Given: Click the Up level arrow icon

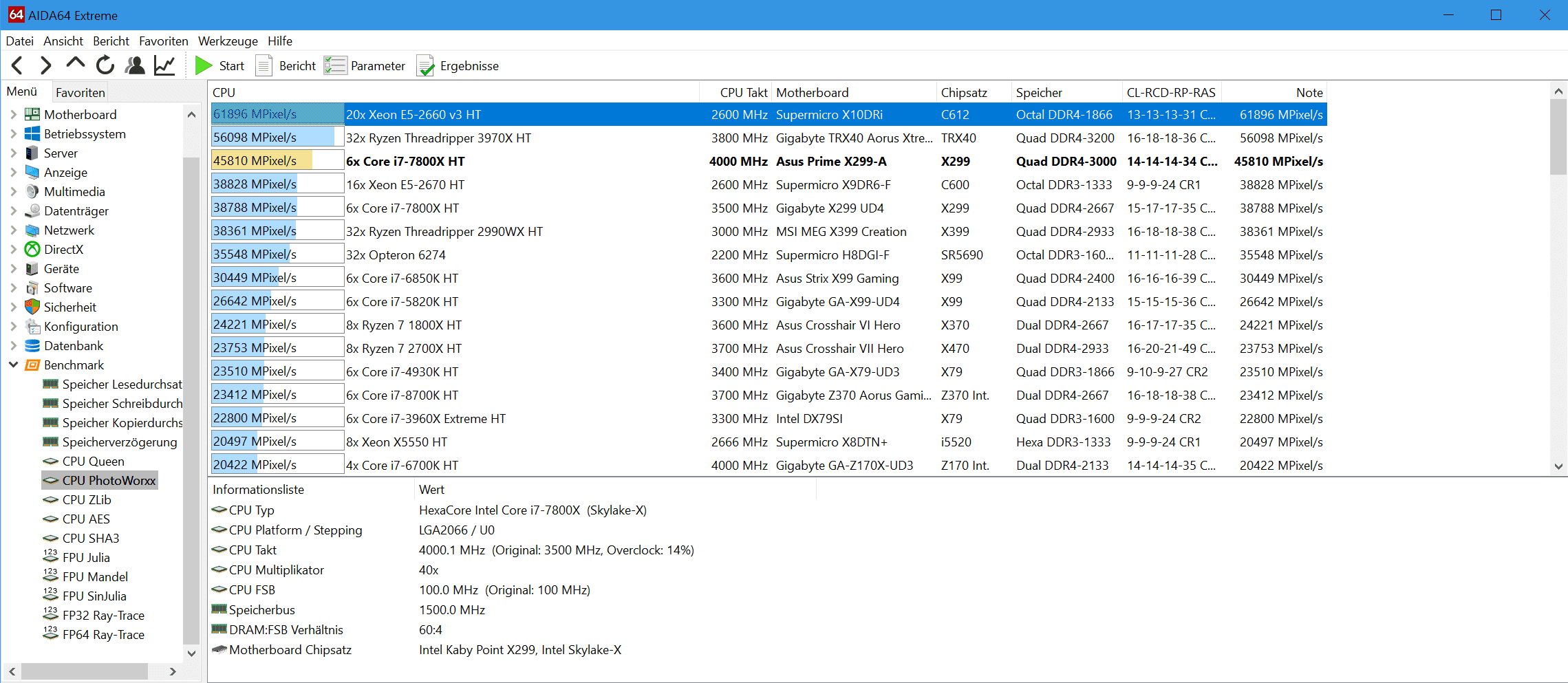Looking at the screenshot, I should pos(75,65).
